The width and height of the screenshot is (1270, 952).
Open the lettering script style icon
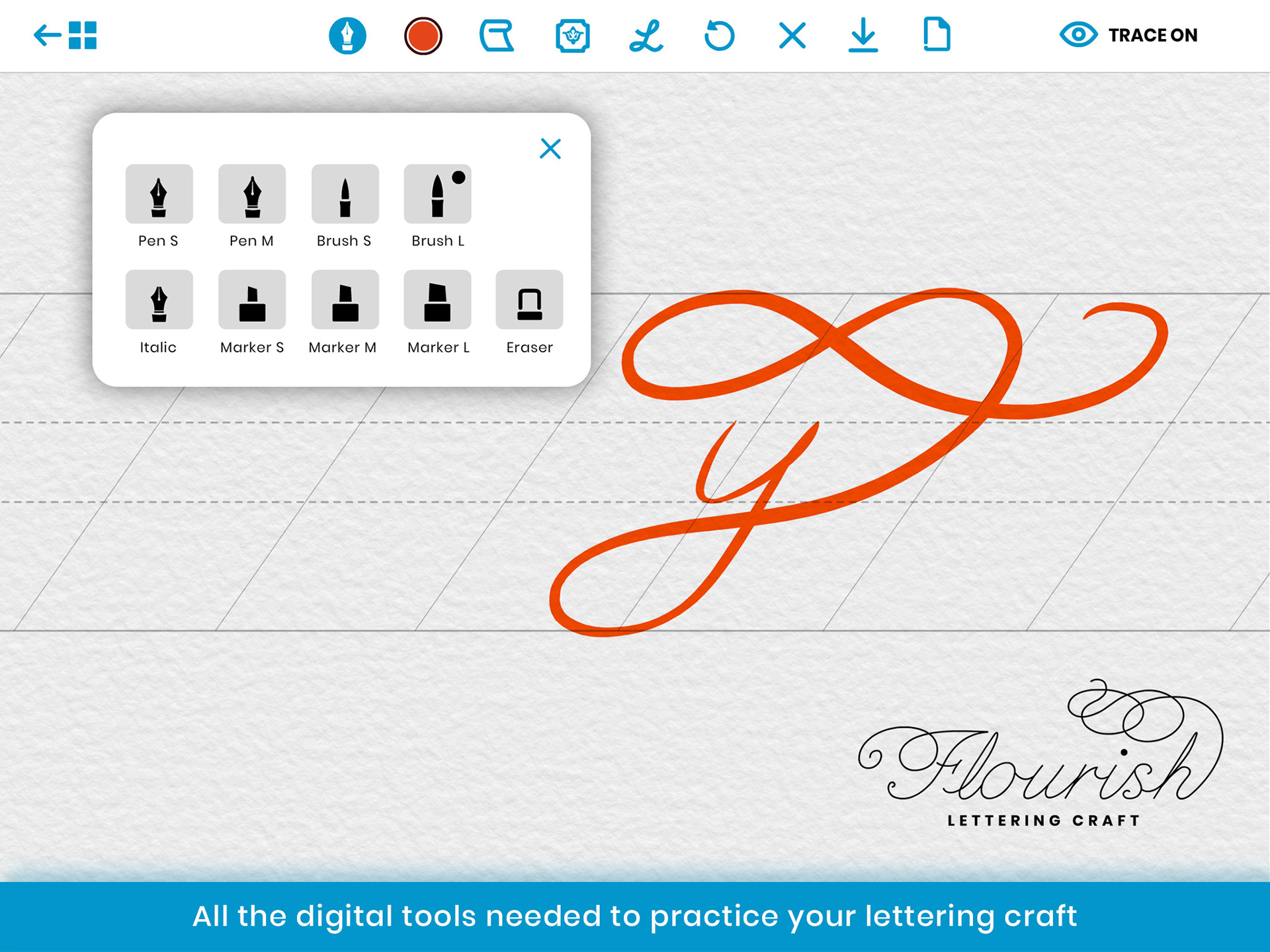pyautogui.click(x=646, y=36)
